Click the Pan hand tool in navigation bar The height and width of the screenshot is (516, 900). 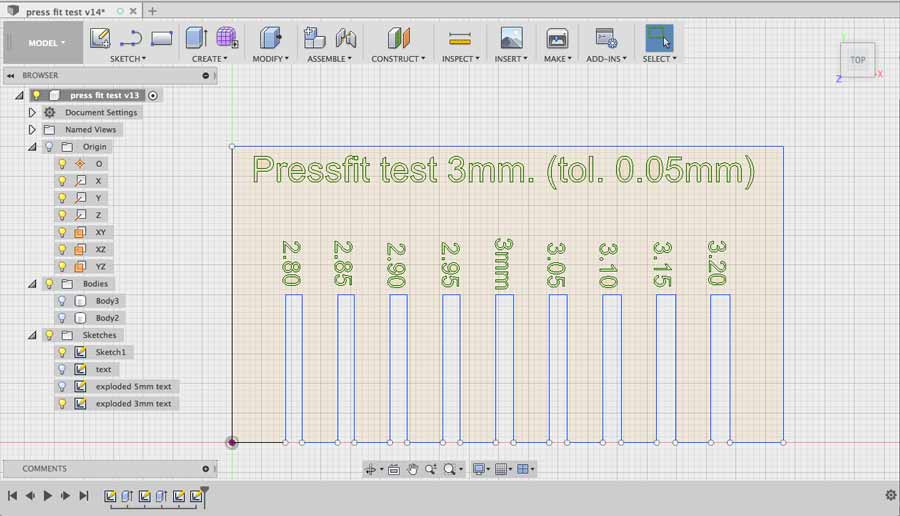[x=412, y=469]
